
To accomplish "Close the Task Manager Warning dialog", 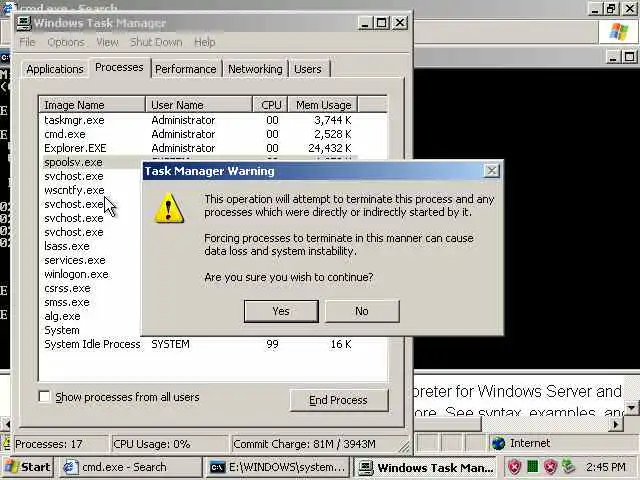I will click(x=491, y=171).
